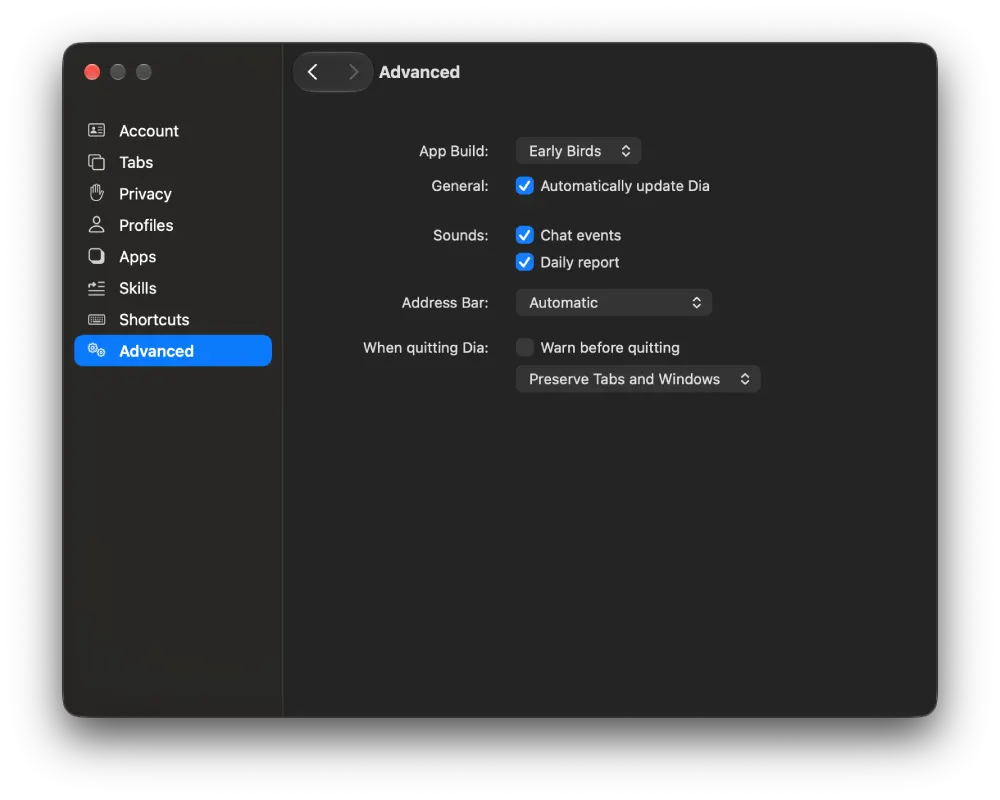Click the Tabs stacked-squares icon
The height and width of the screenshot is (800, 1000).
tap(96, 162)
